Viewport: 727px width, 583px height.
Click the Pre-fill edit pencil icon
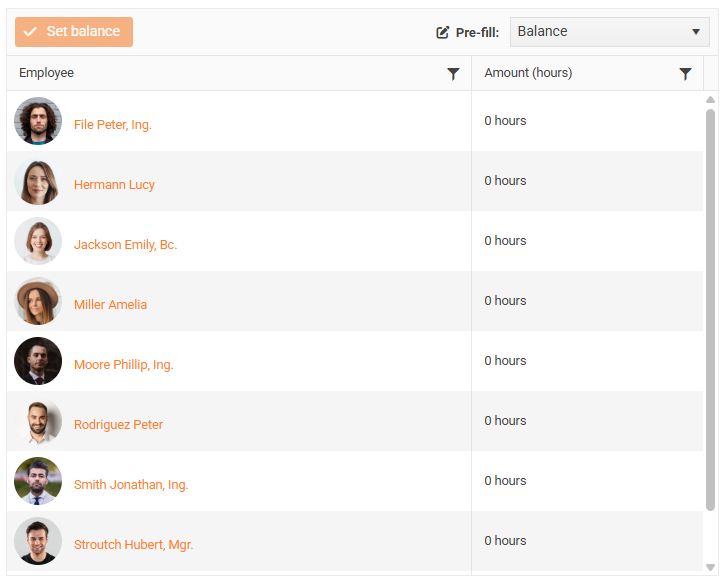pos(443,32)
